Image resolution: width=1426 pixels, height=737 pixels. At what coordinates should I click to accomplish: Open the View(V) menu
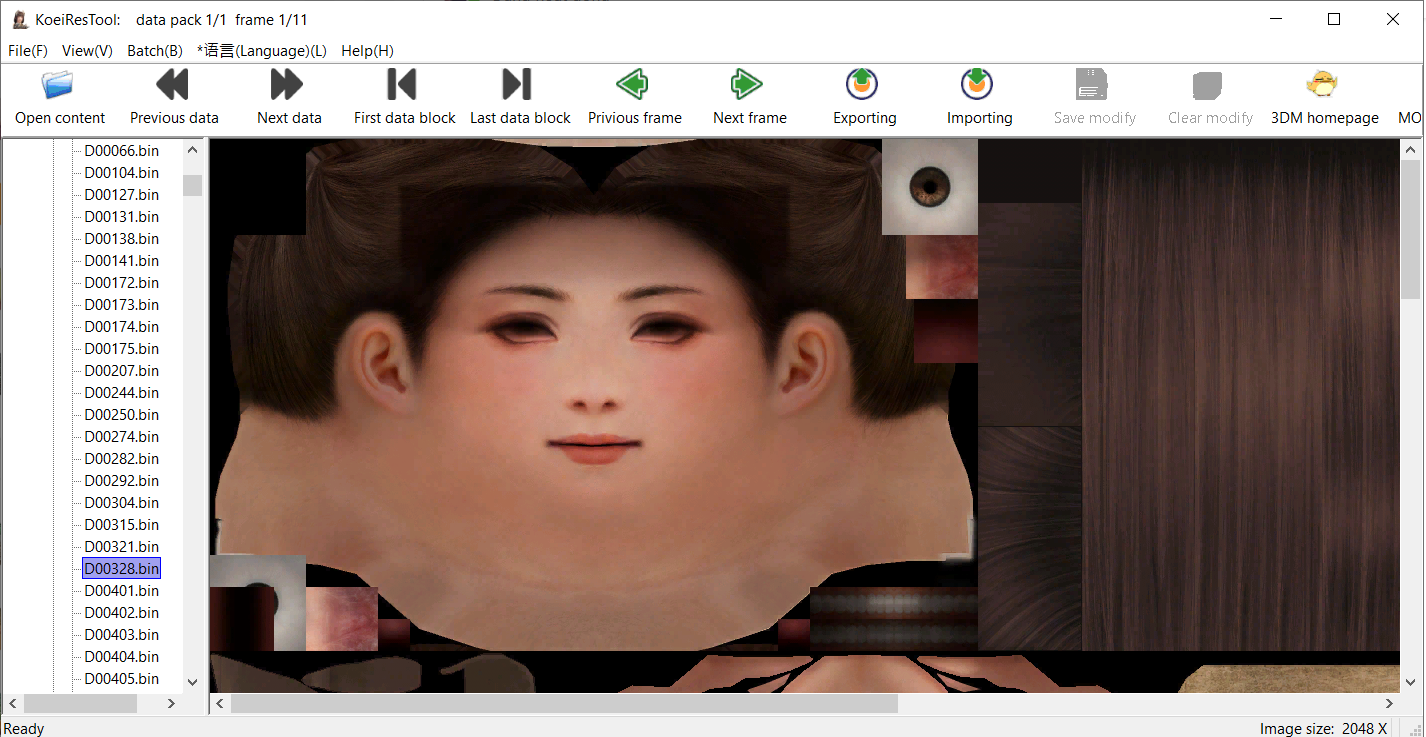click(x=87, y=50)
